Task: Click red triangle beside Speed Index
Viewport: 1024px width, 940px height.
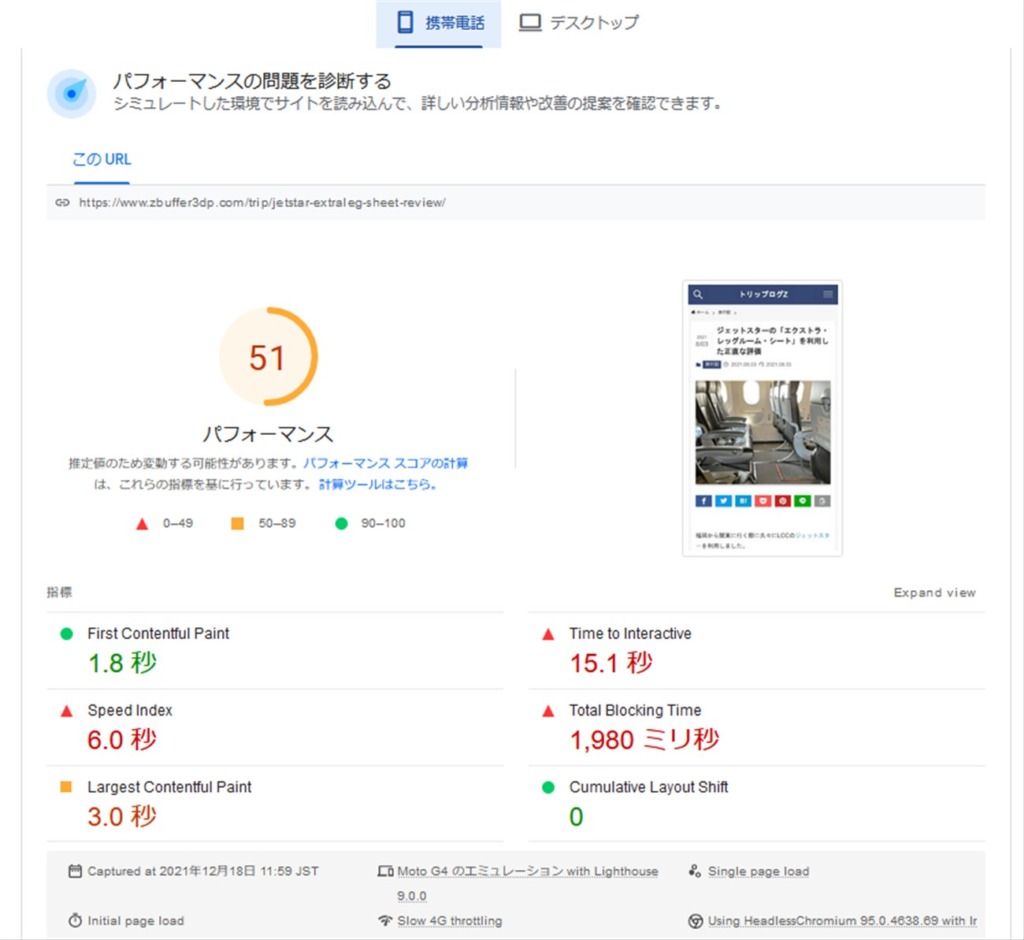Action: click(x=67, y=711)
